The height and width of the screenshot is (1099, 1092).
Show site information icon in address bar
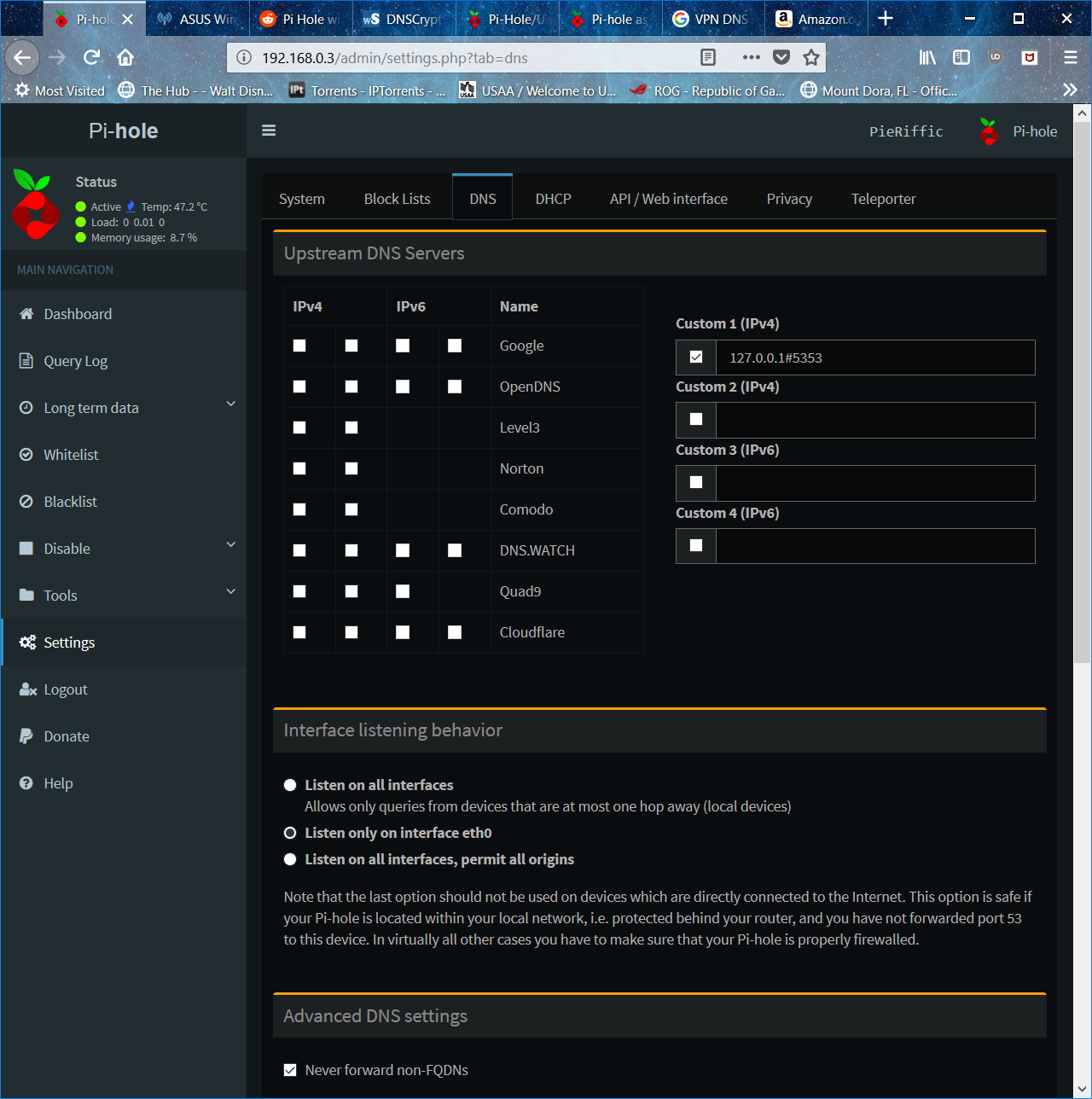tap(244, 57)
